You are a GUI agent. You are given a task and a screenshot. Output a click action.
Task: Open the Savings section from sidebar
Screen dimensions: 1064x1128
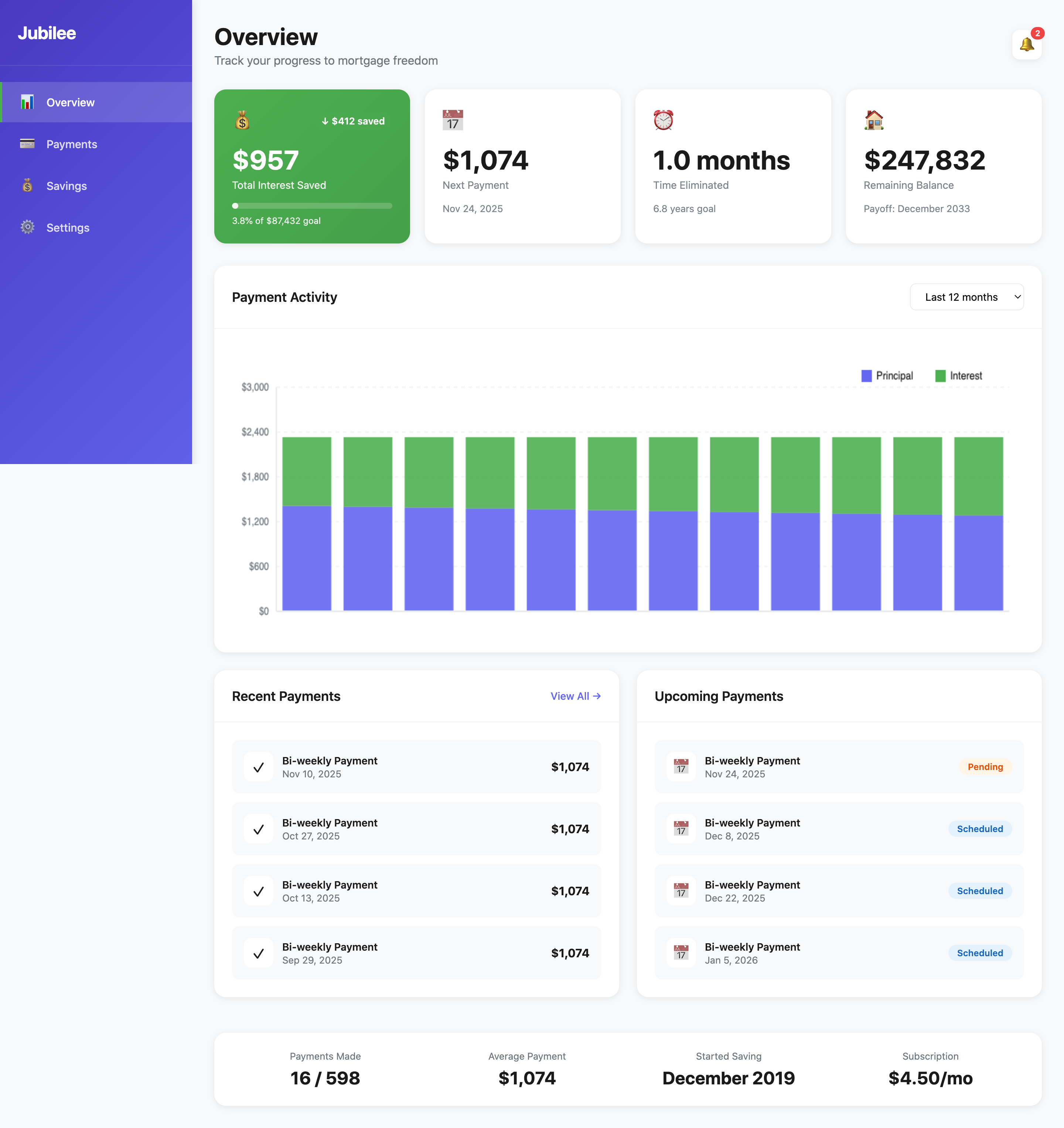(x=66, y=185)
